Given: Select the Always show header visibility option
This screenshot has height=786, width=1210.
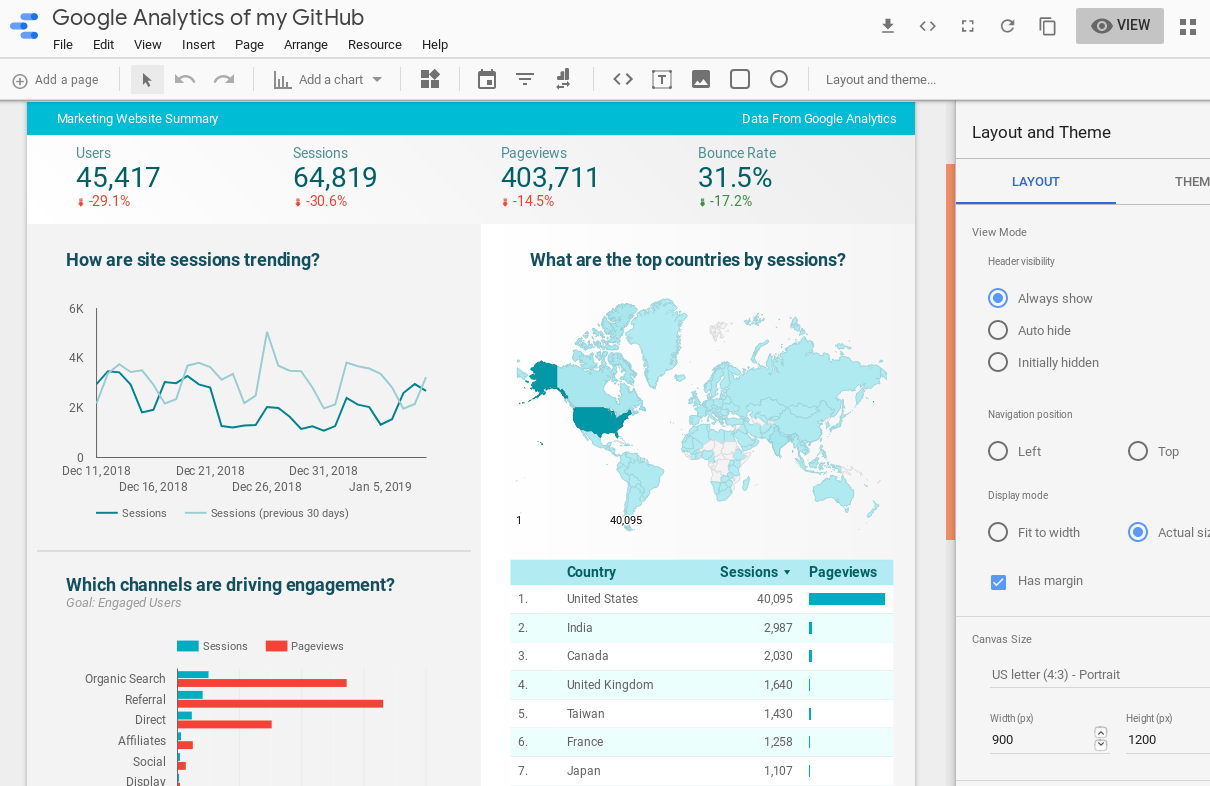Looking at the screenshot, I should click(x=998, y=298).
